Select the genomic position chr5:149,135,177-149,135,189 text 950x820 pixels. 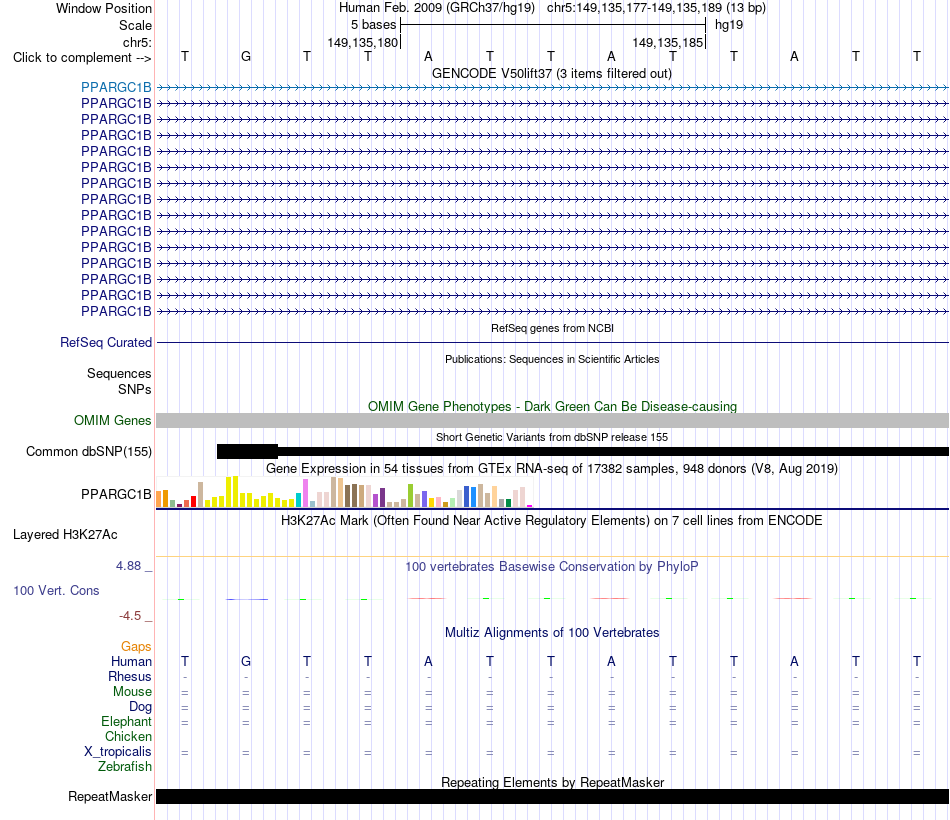click(x=656, y=8)
